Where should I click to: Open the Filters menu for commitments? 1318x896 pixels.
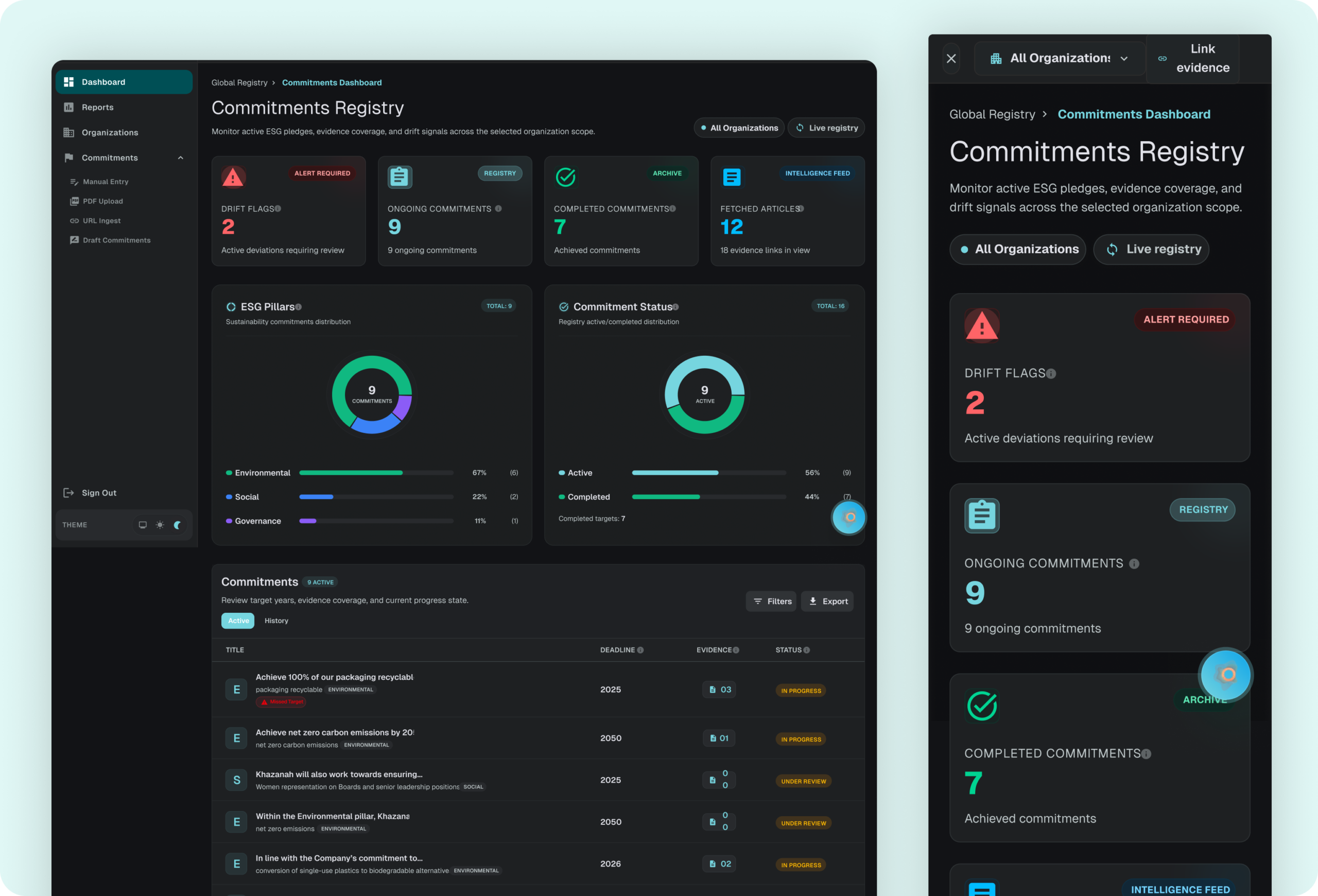771,601
